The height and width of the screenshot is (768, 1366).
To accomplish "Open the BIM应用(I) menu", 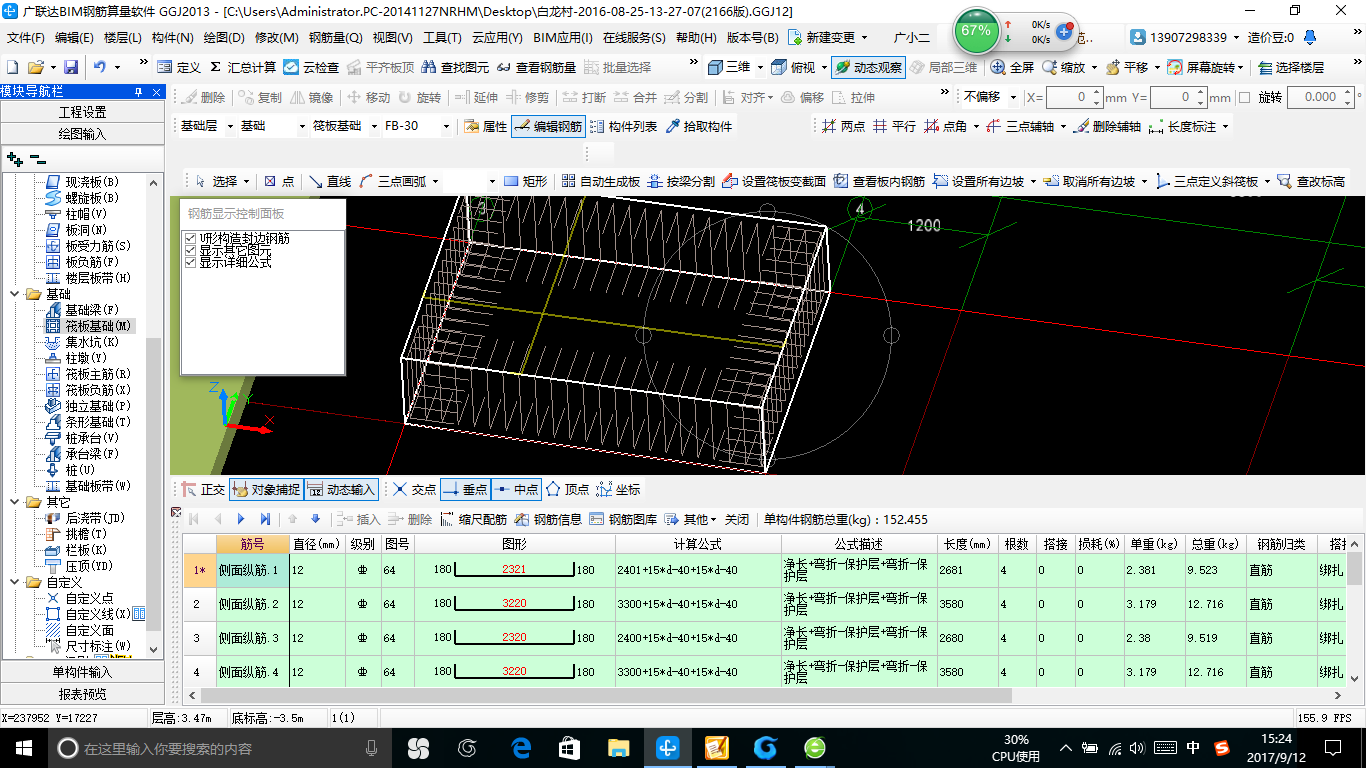I will [x=563, y=38].
